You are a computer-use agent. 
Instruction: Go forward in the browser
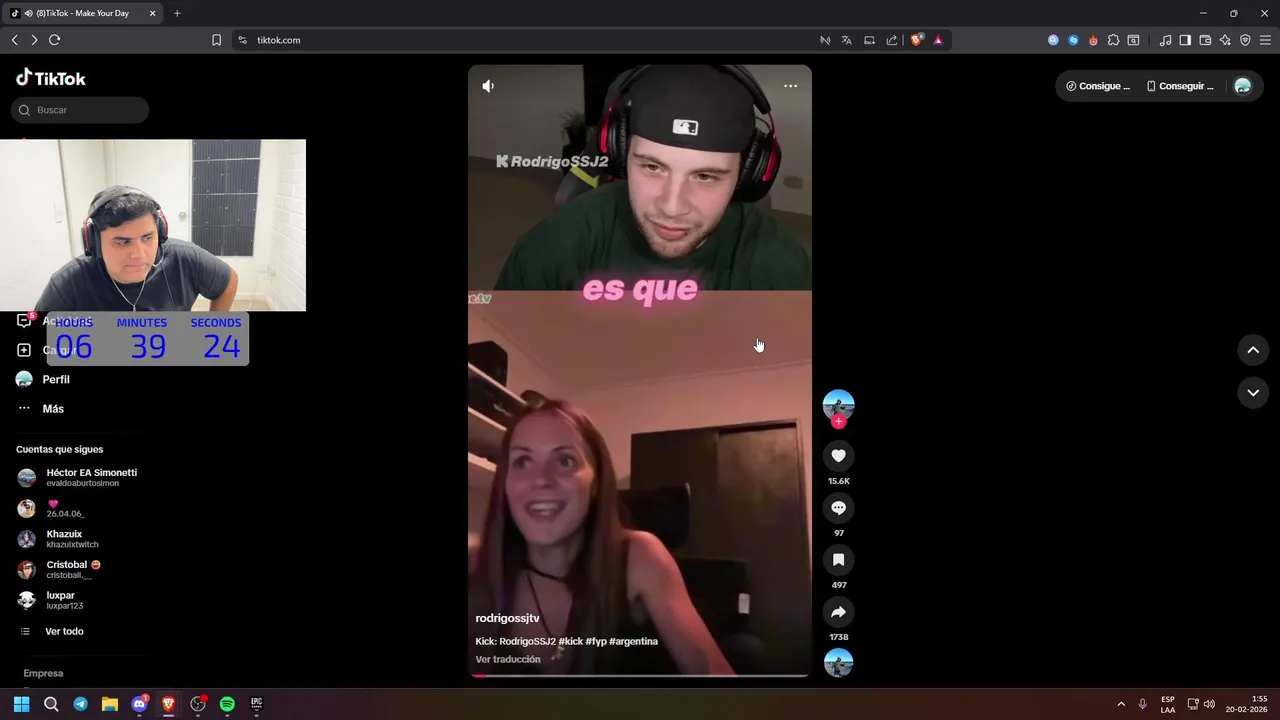pos(34,40)
